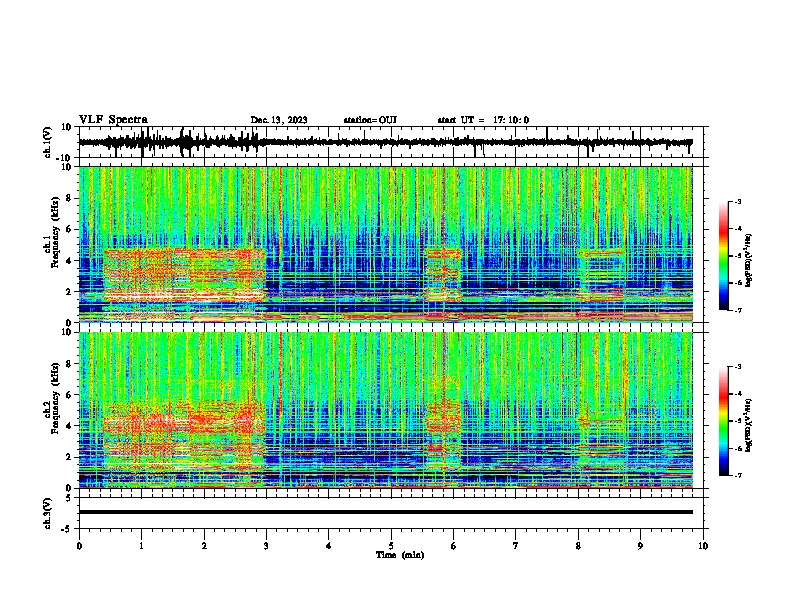792x612 pixels.
Task: Click time axis tick label "8"
Action: point(578,546)
